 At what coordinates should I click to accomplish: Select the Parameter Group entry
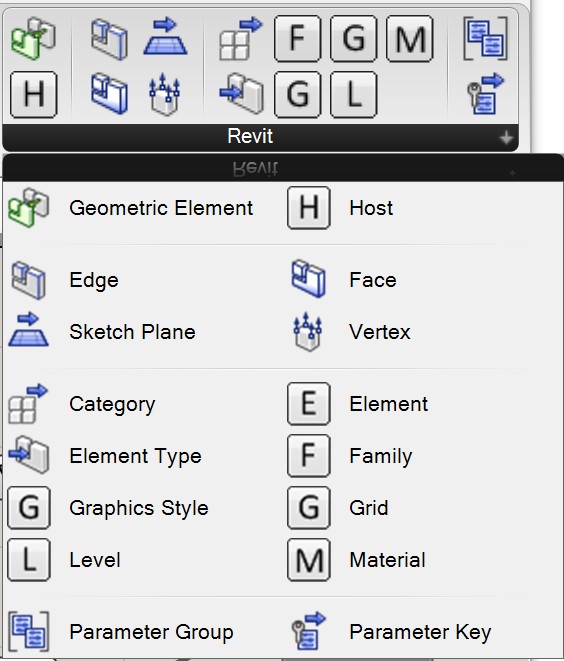click(x=121, y=632)
